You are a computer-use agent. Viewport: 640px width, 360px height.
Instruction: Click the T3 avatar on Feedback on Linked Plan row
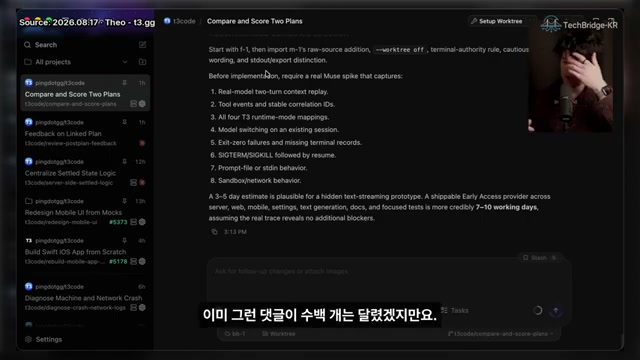29,122
